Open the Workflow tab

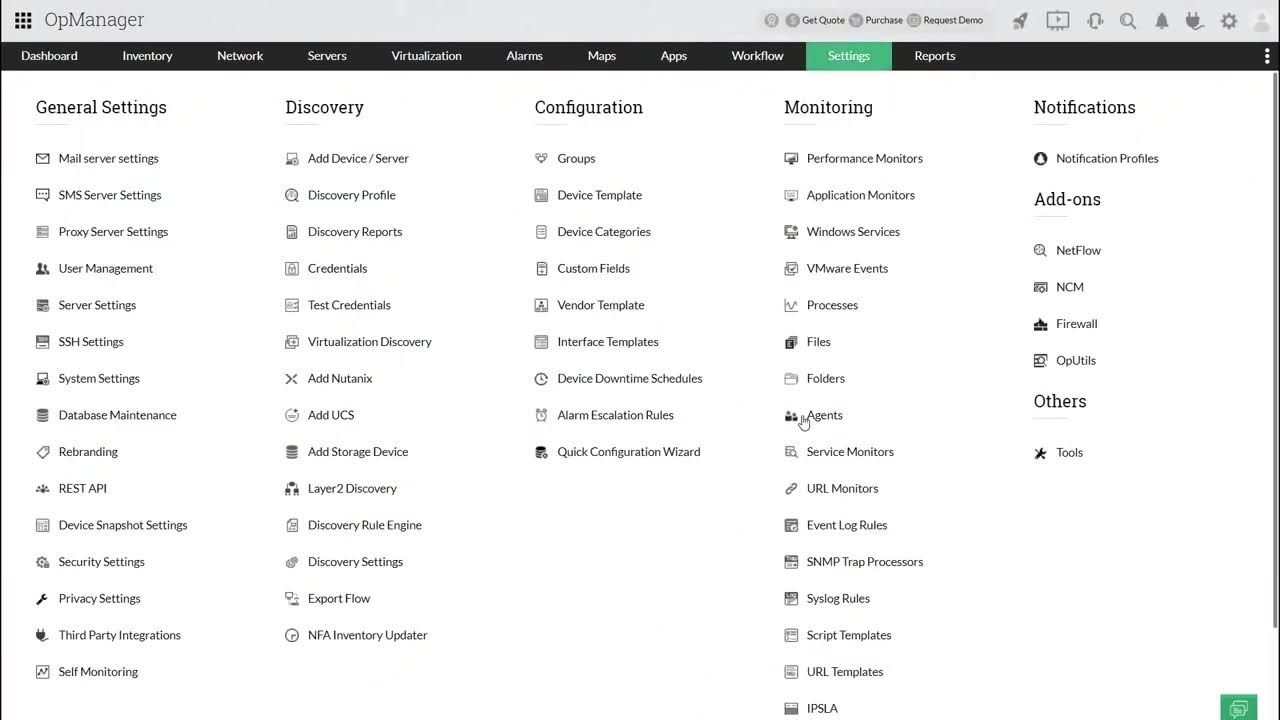pyautogui.click(x=757, y=56)
